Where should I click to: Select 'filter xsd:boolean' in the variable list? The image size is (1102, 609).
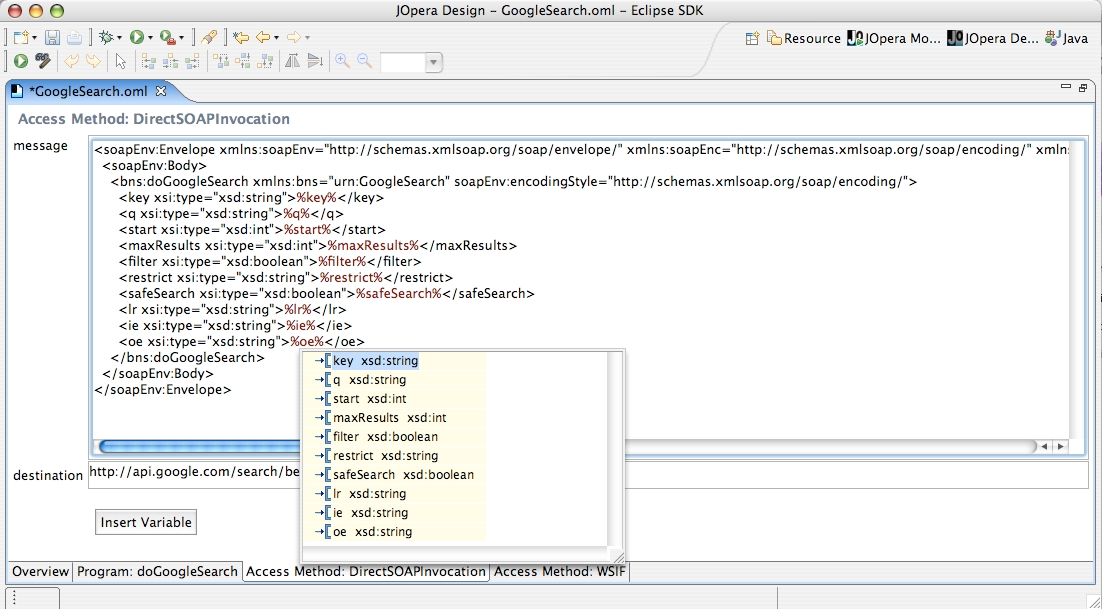pyautogui.click(x=385, y=436)
